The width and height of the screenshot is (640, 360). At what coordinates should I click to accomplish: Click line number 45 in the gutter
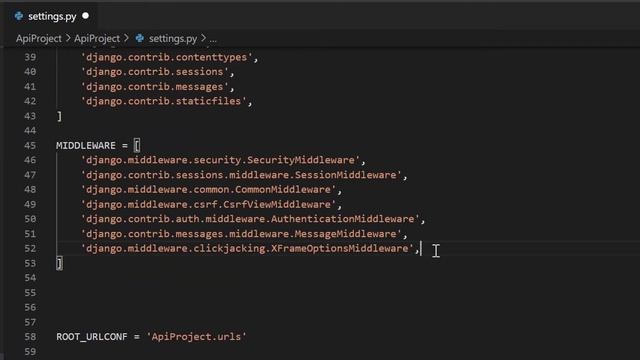click(x=30, y=145)
